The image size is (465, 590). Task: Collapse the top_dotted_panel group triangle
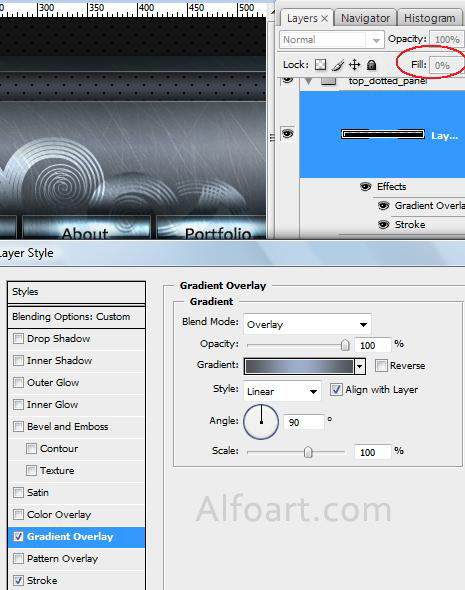pos(308,81)
